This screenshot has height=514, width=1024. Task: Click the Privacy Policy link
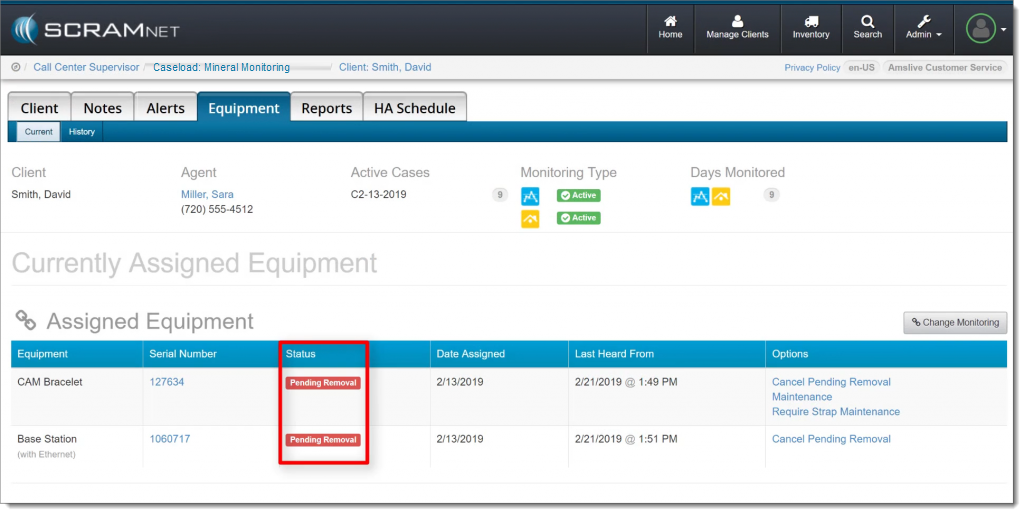(812, 68)
